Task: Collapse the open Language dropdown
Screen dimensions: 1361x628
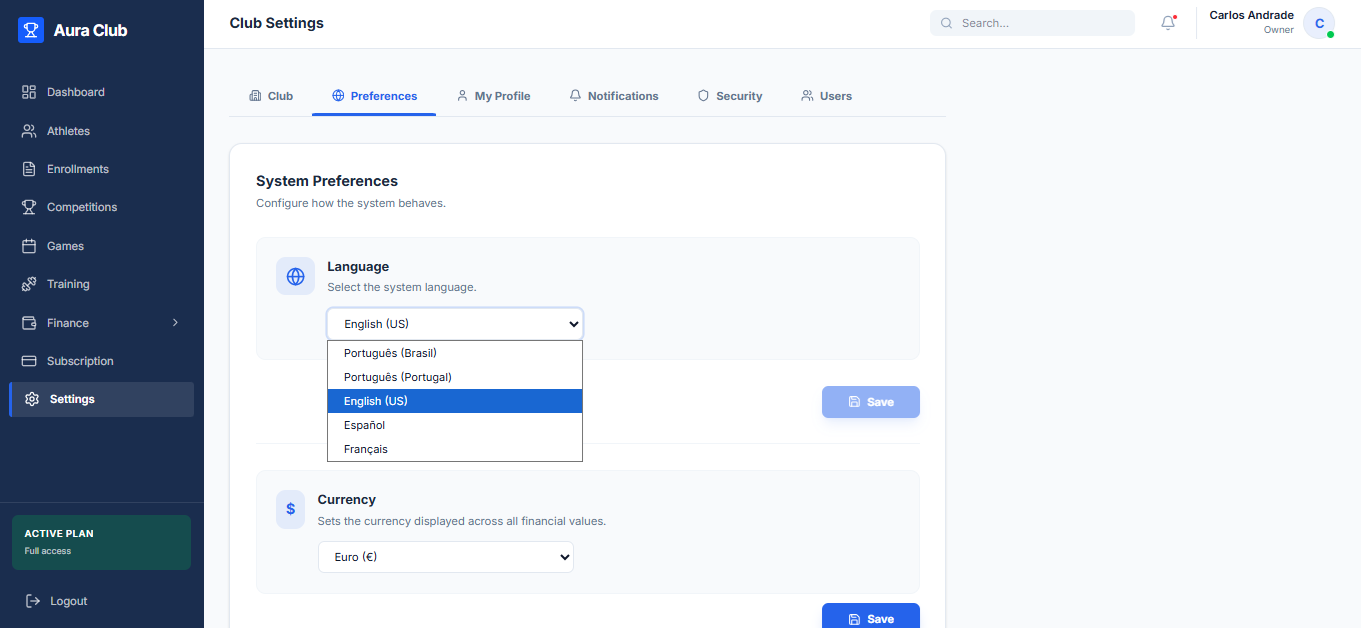Action: pyautogui.click(x=455, y=324)
